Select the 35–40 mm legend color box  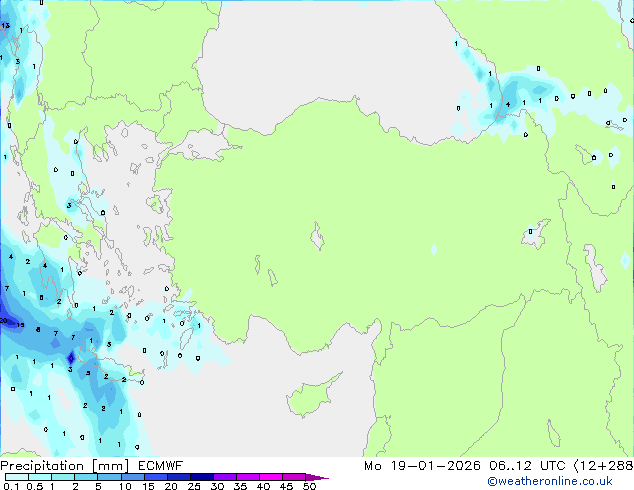[x=248, y=477]
